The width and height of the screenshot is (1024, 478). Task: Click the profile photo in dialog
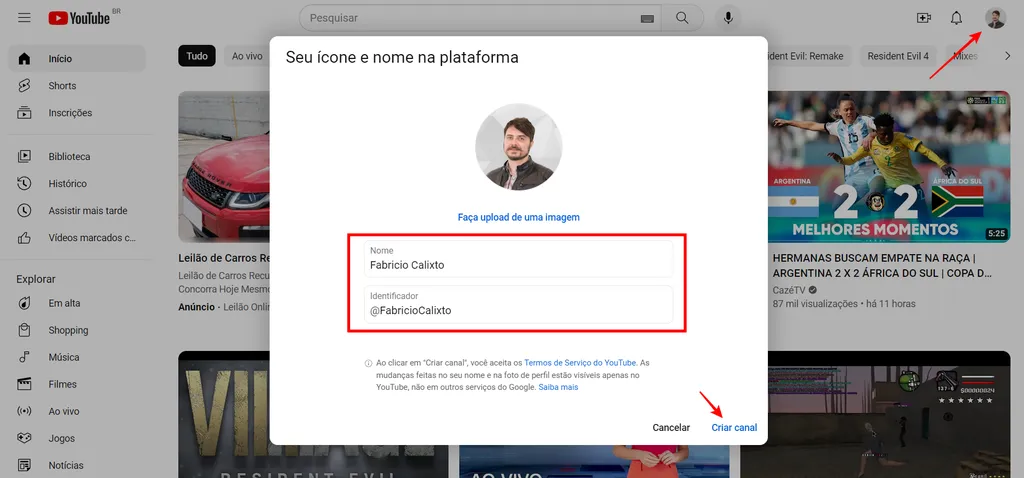(x=519, y=147)
